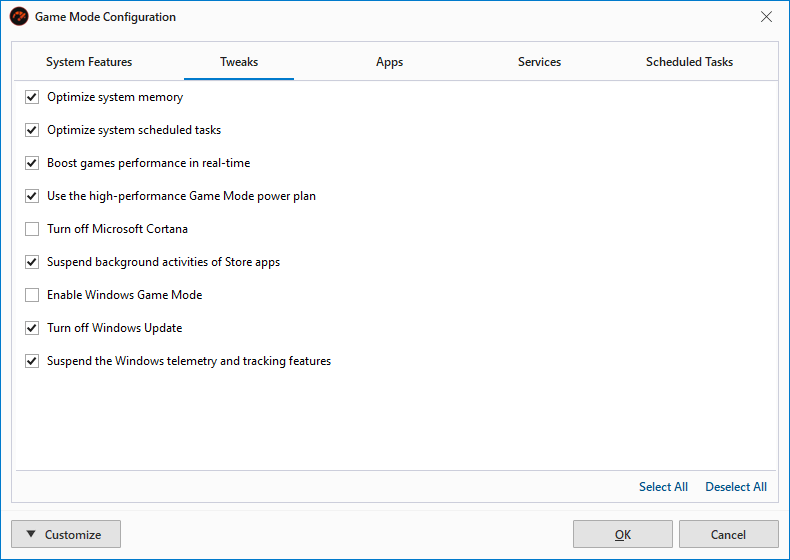Uncheck high-performance Game Mode power plan
The image size is (790, 560).
click(32, 196)
